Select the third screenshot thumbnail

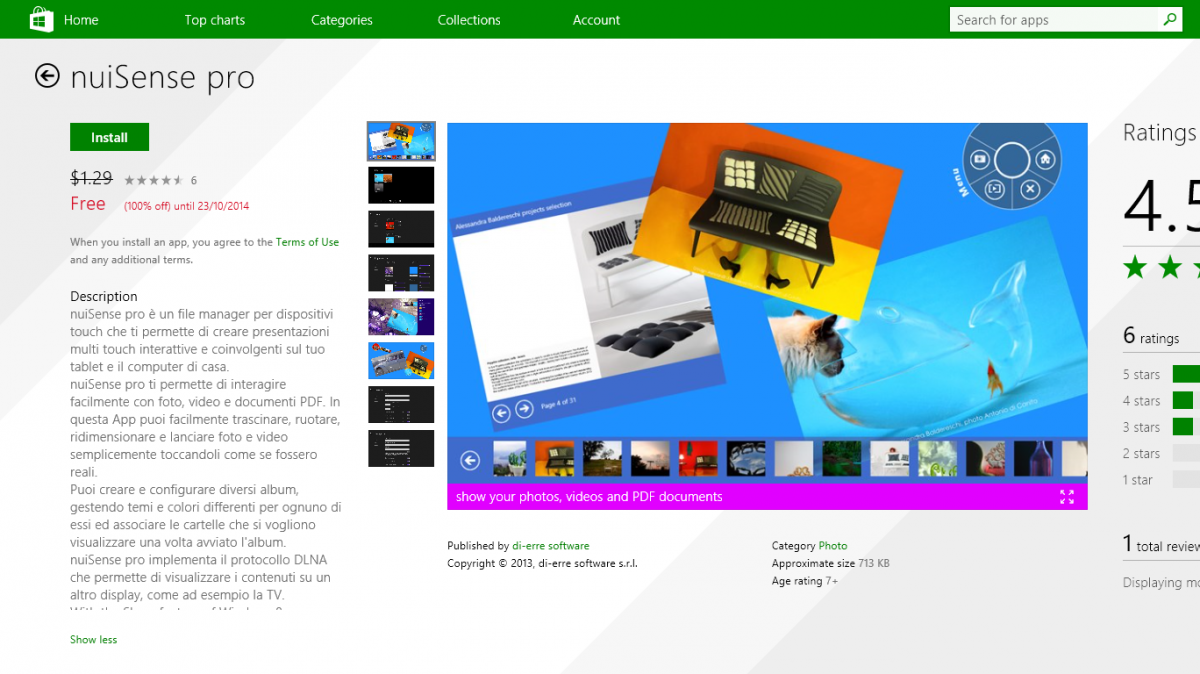[401, 229]
